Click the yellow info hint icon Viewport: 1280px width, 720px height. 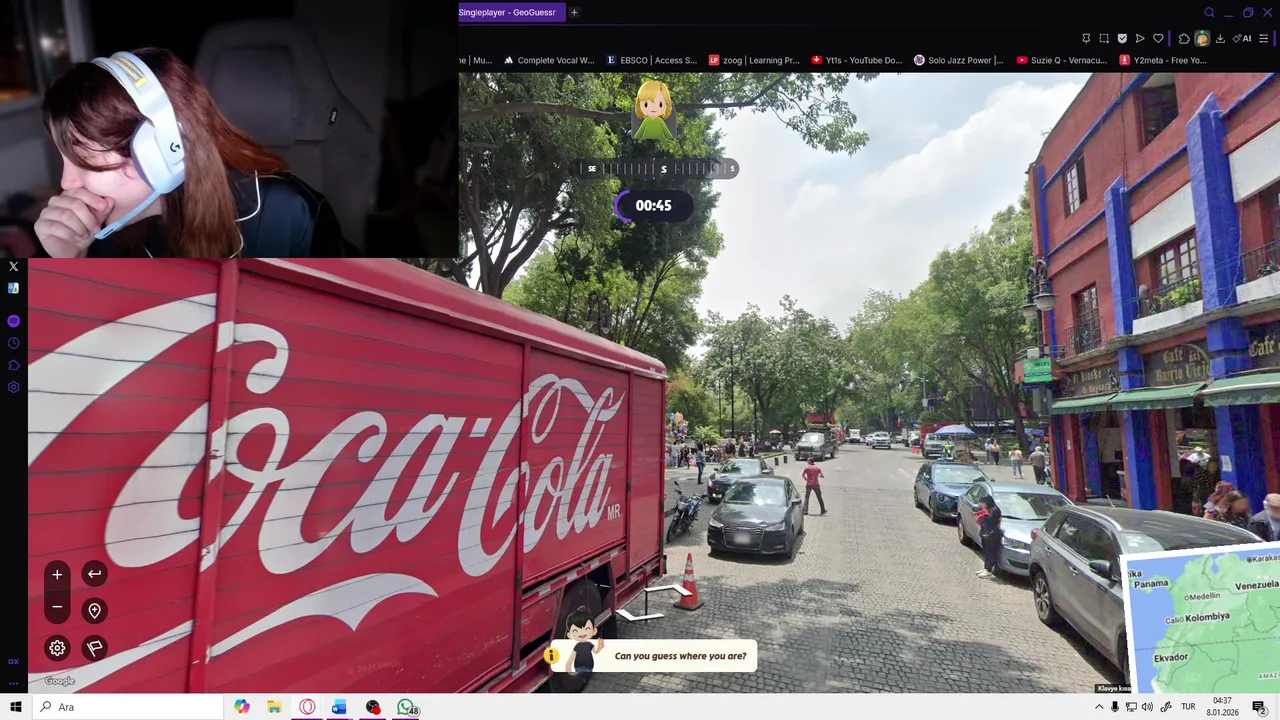tap(551, 656)
